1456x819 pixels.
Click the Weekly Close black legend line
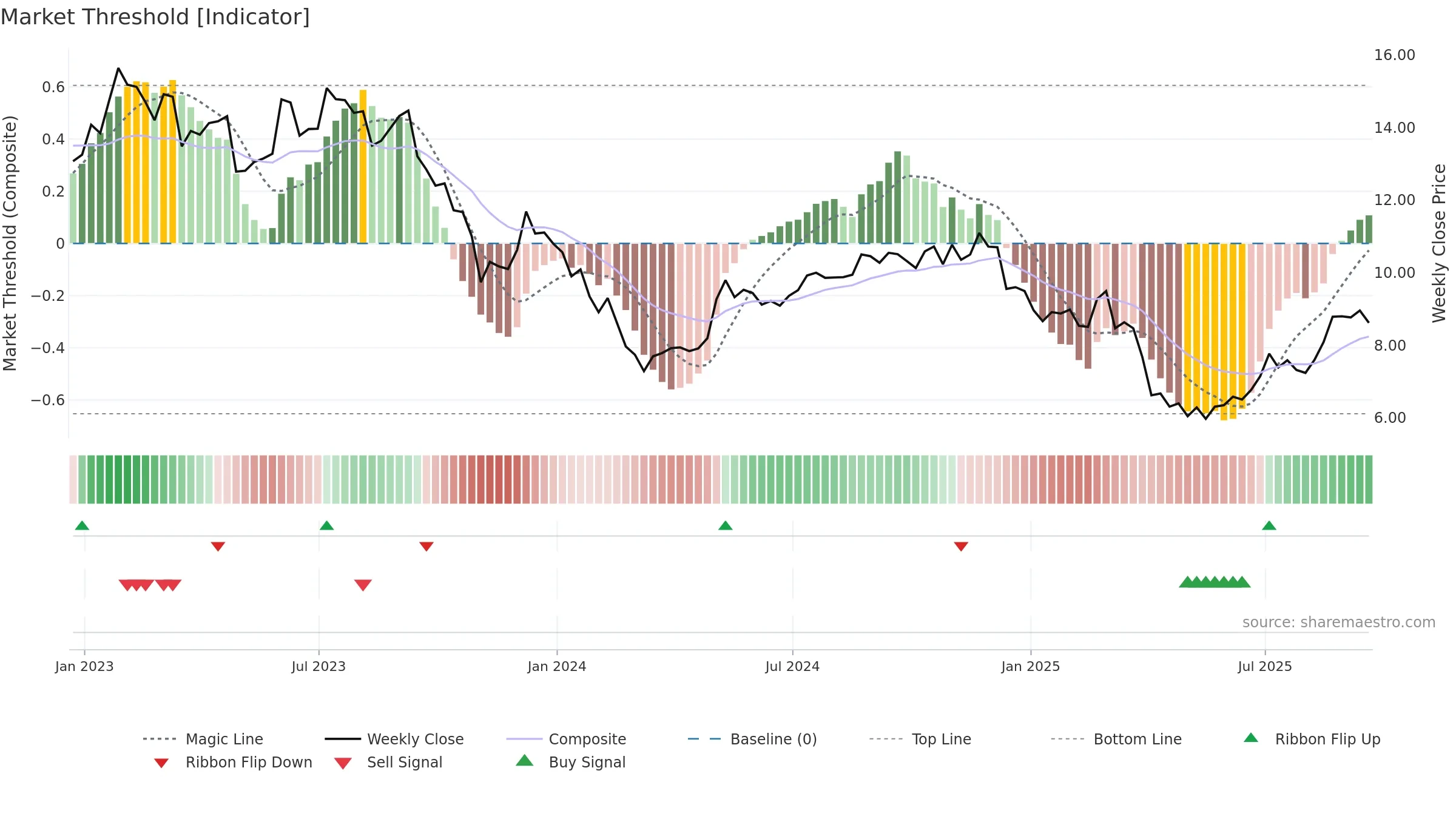[x=343, y=739]
